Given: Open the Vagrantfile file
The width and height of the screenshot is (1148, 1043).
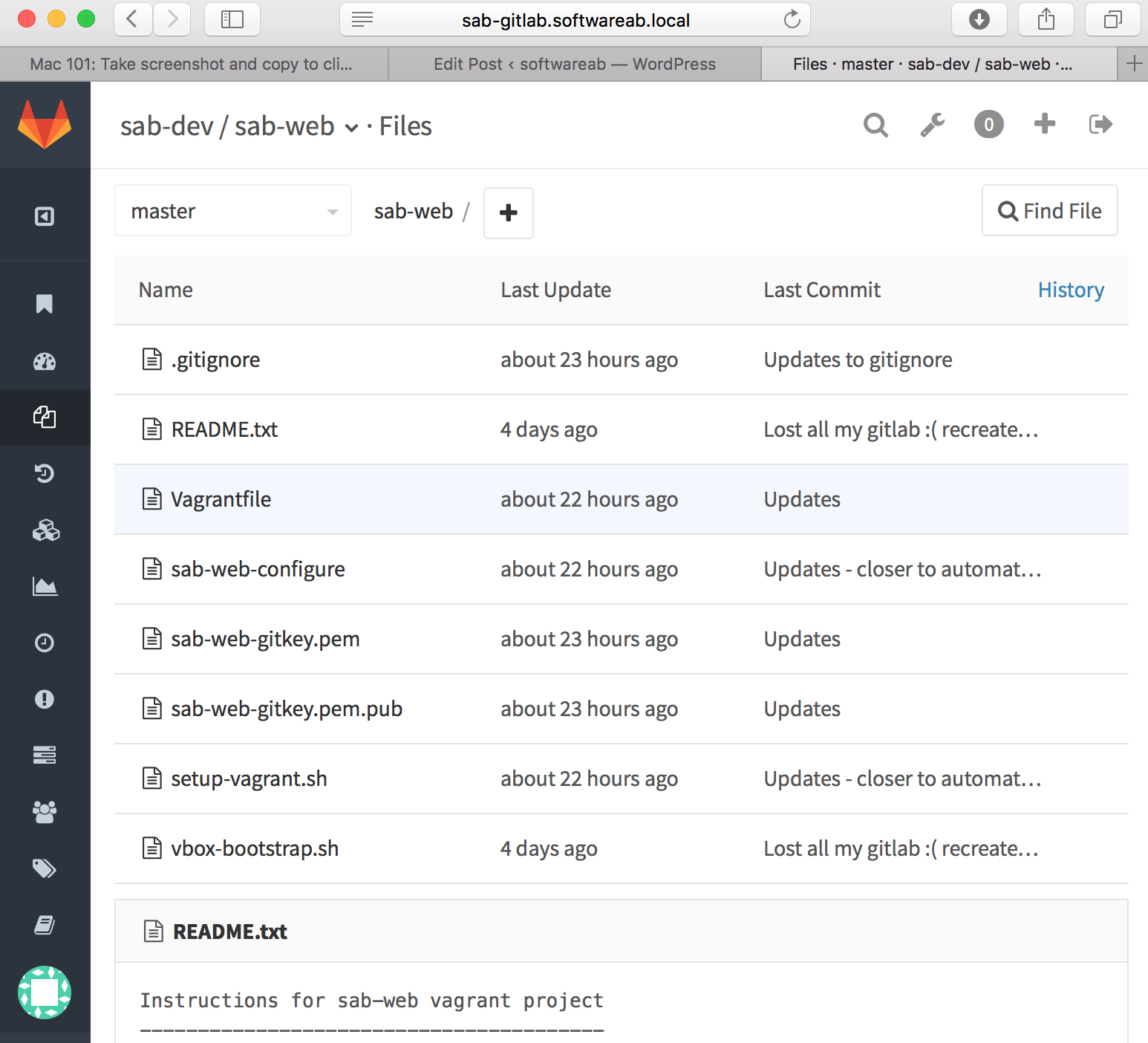Looking at the screenshot, I should [221, 499].
